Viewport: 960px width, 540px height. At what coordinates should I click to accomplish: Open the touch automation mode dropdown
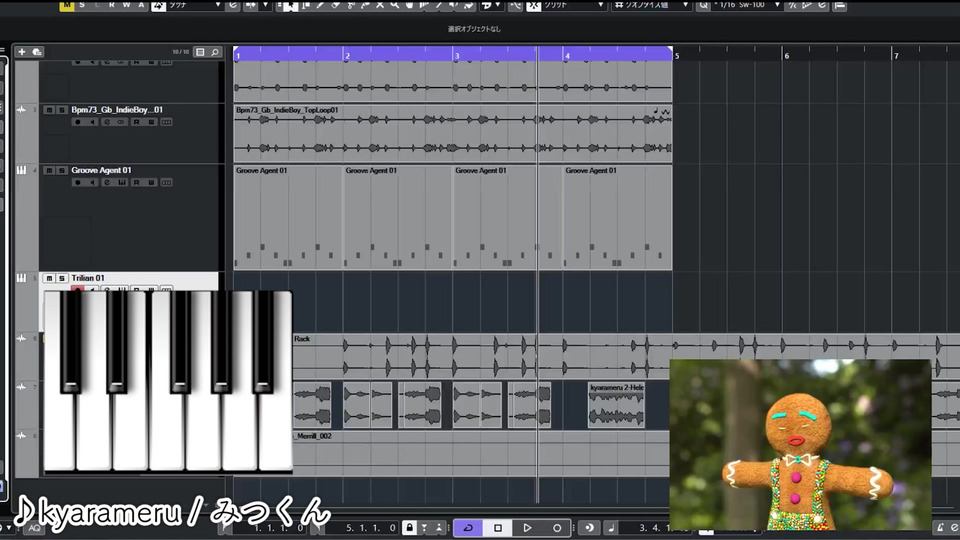tap(193, 5)
